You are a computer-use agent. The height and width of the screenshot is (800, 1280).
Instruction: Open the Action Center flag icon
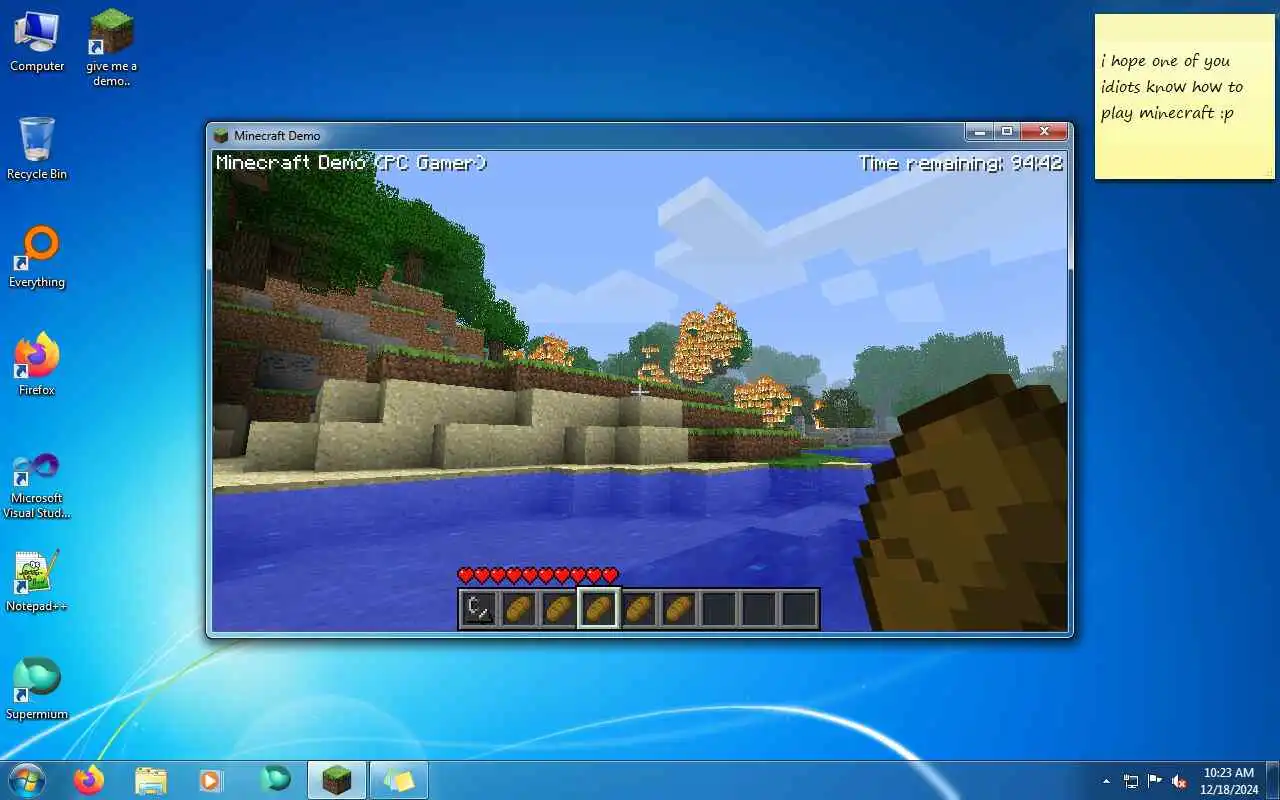1155,781
